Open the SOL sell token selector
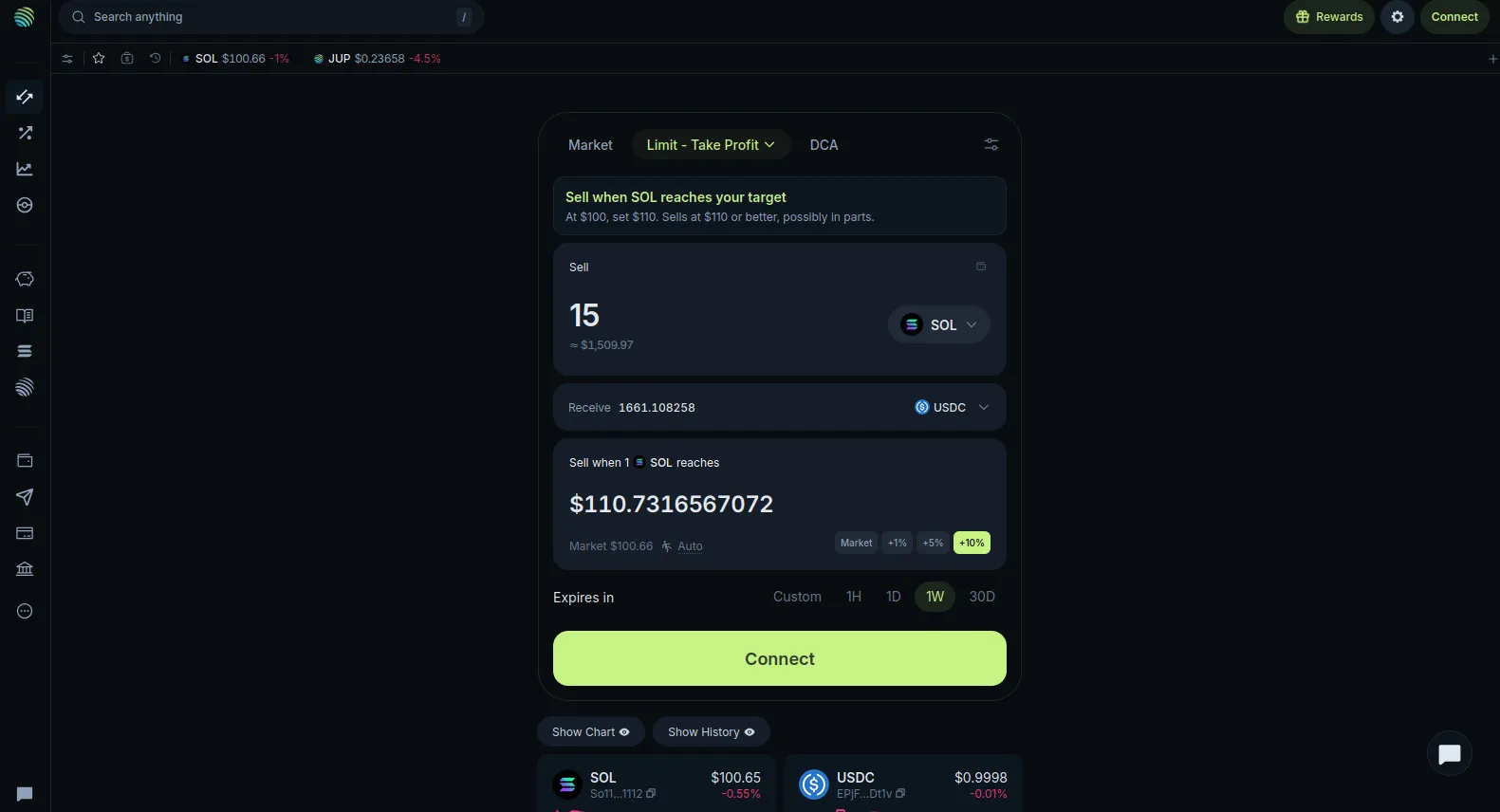The height and width of the screenshot is (812, 1500). coord(939,324)
